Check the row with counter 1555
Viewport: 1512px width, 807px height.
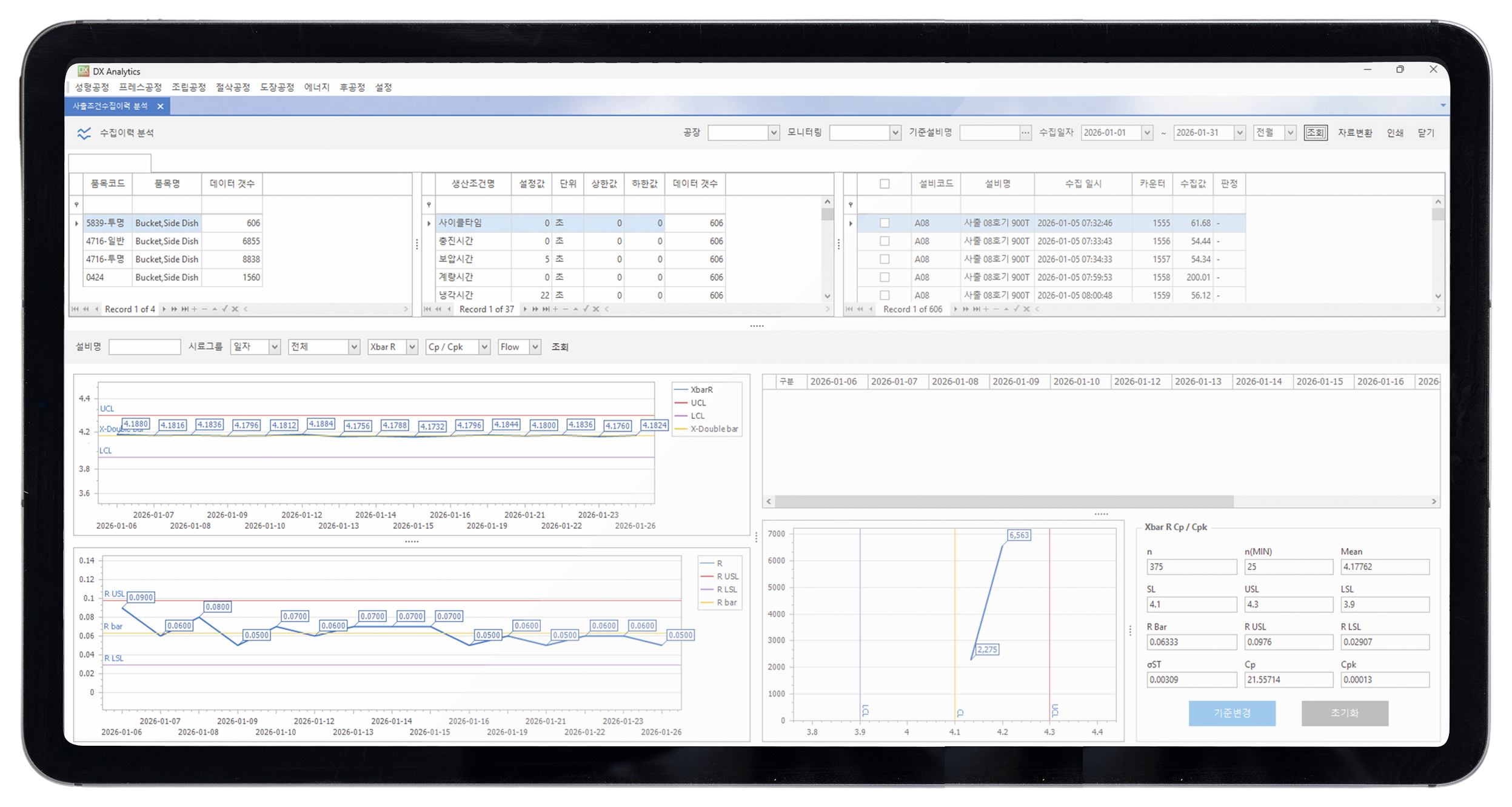tap(885, 223)
